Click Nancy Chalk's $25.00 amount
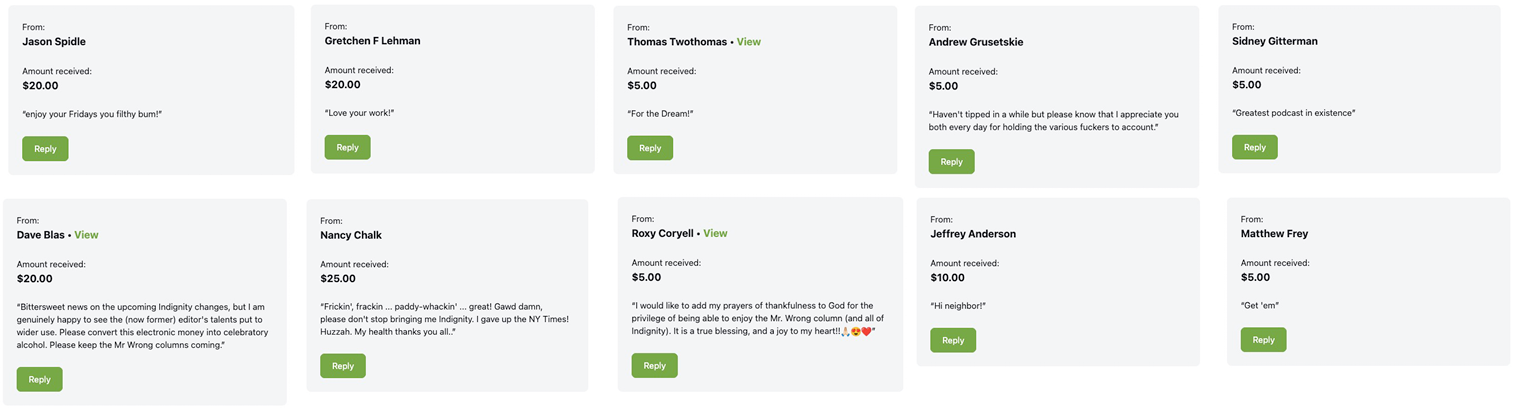This screenshot has width=1515, height=408. [x=338, y=279]
